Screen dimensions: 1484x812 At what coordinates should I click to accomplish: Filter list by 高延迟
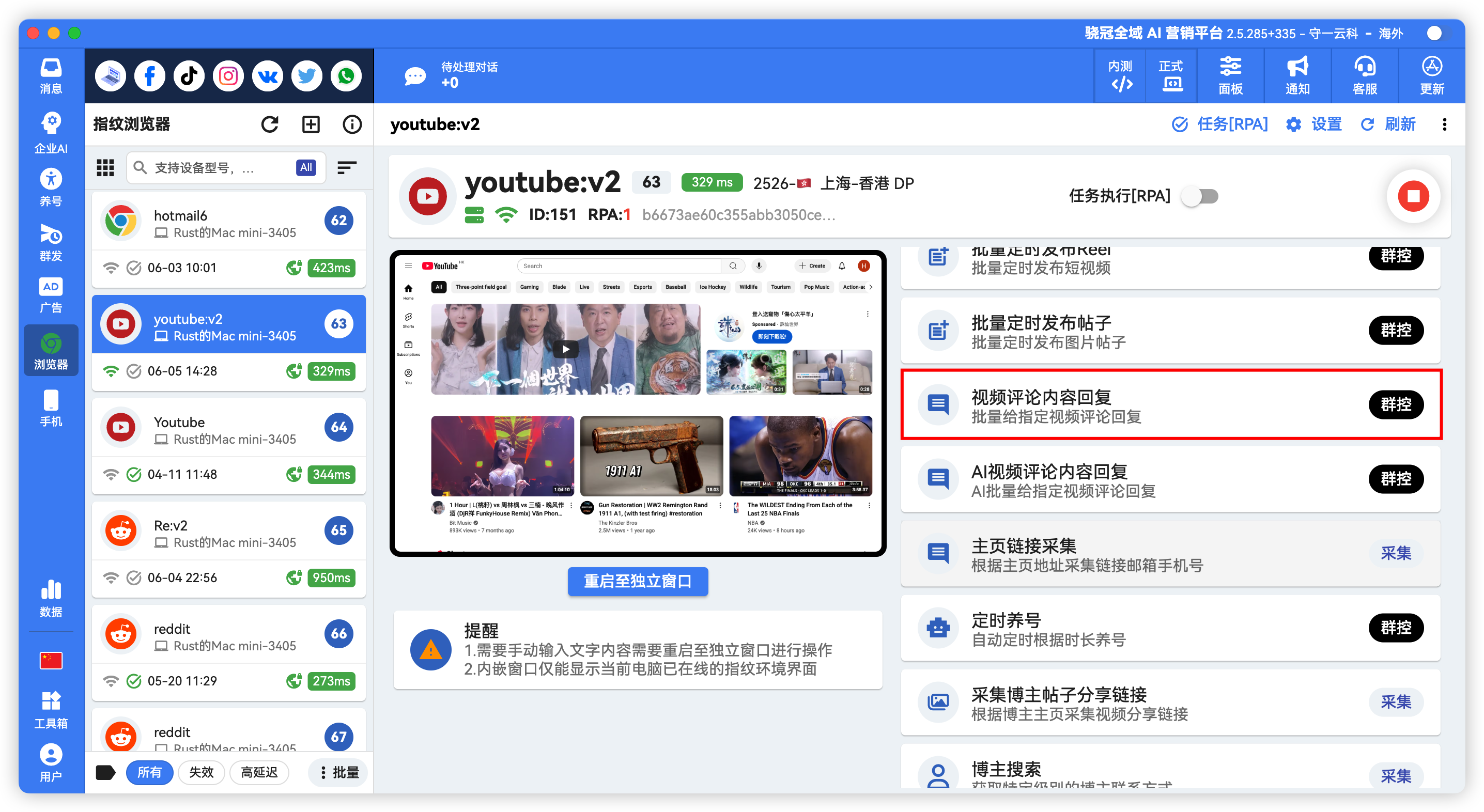click(259, 772)
